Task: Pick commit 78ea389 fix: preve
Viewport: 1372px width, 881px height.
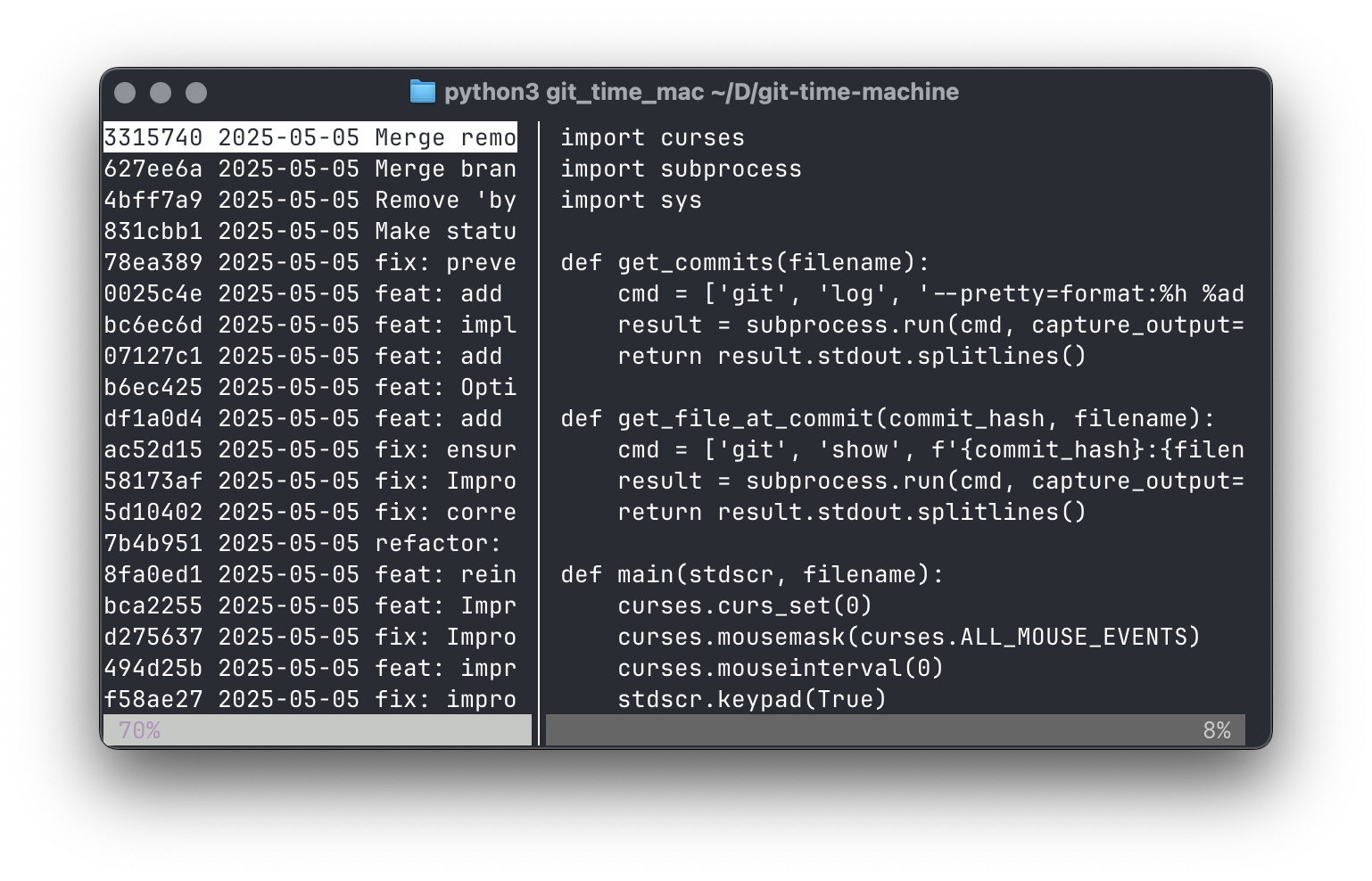Action: [310, 263]
